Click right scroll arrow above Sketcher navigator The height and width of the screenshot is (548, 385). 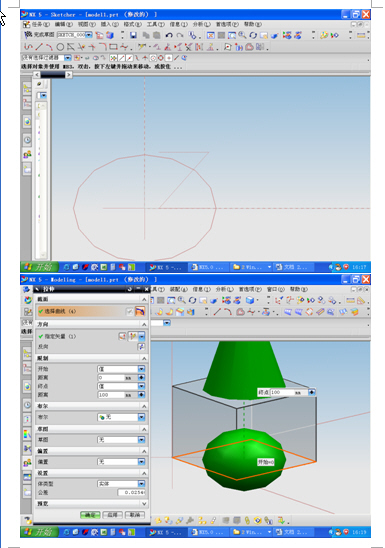coord(69,74)
